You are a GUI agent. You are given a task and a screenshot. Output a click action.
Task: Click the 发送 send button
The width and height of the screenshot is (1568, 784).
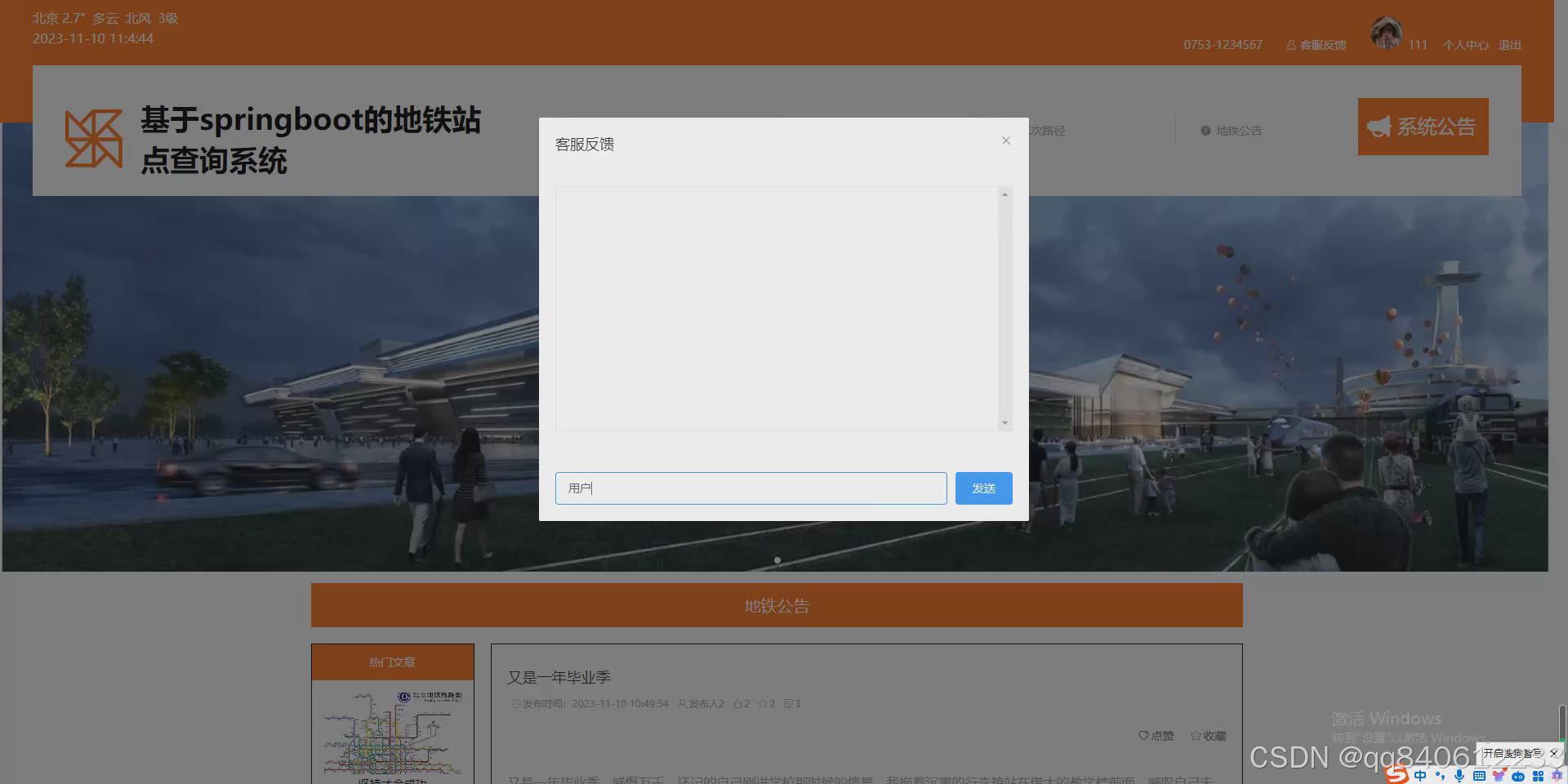tap(983, 488)
